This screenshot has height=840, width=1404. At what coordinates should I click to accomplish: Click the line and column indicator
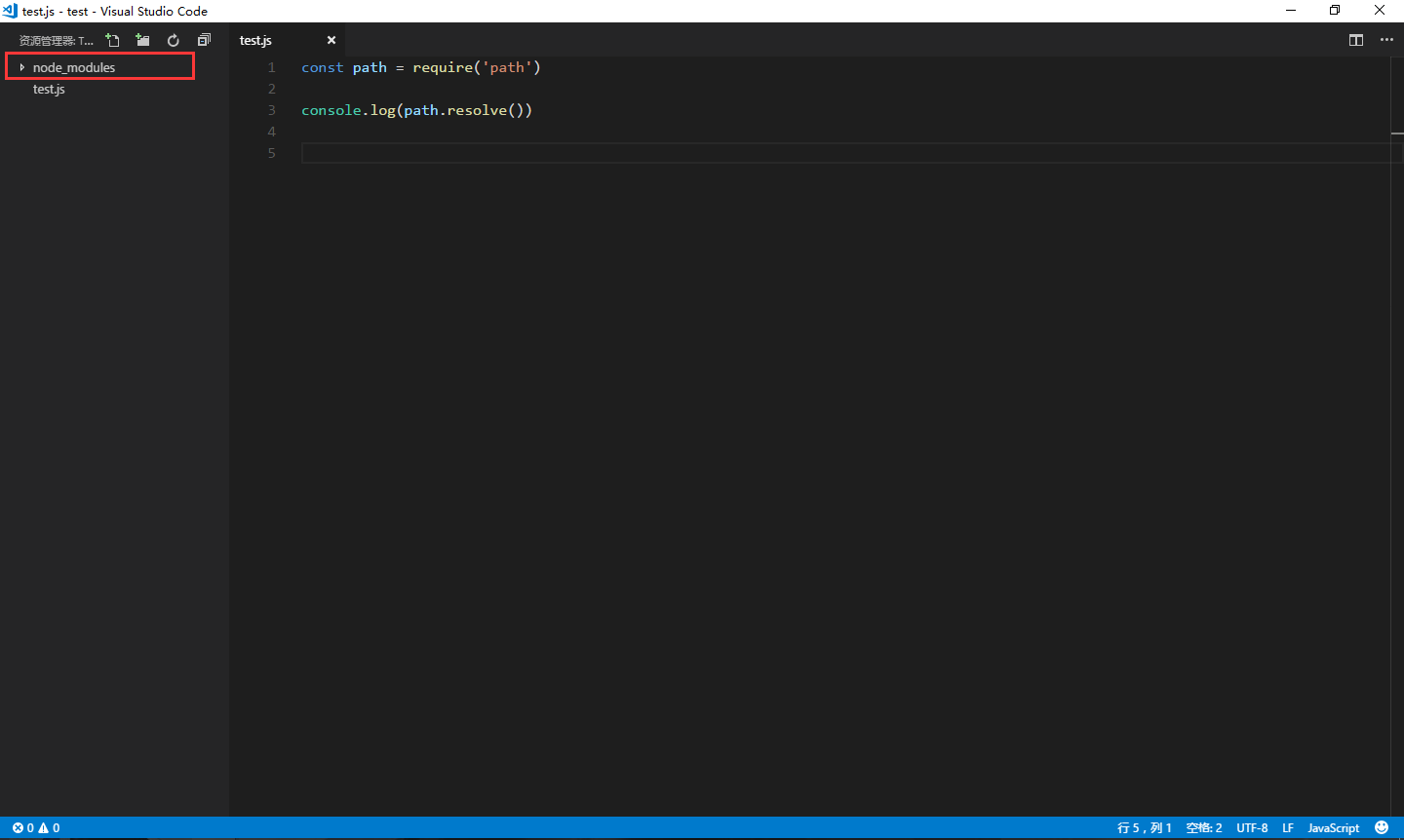1144,827
